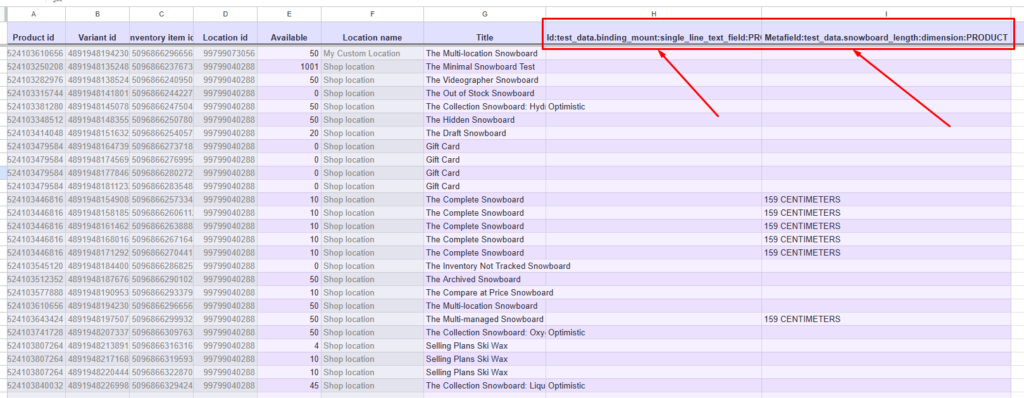This screenshot has width=1024, height=398.
Task: Select column B header
Action: tap(97, 14)
